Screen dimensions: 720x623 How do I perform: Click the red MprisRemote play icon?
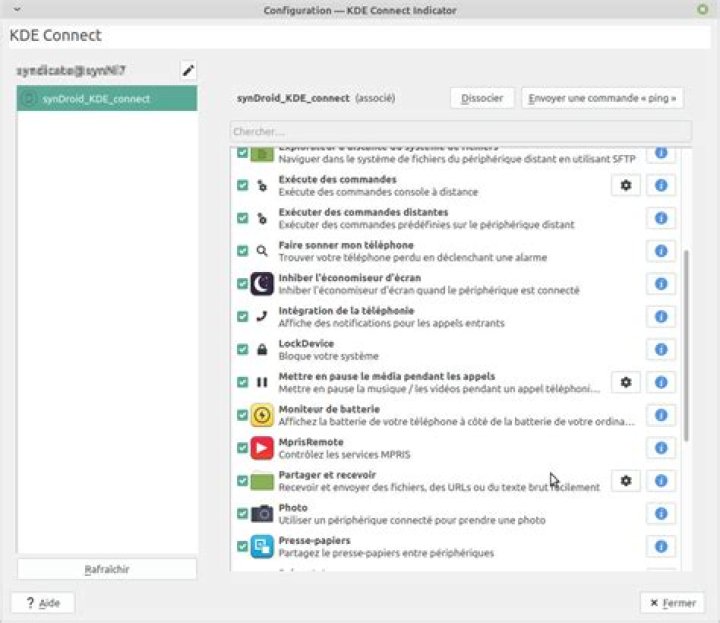(x=262, y=448)
